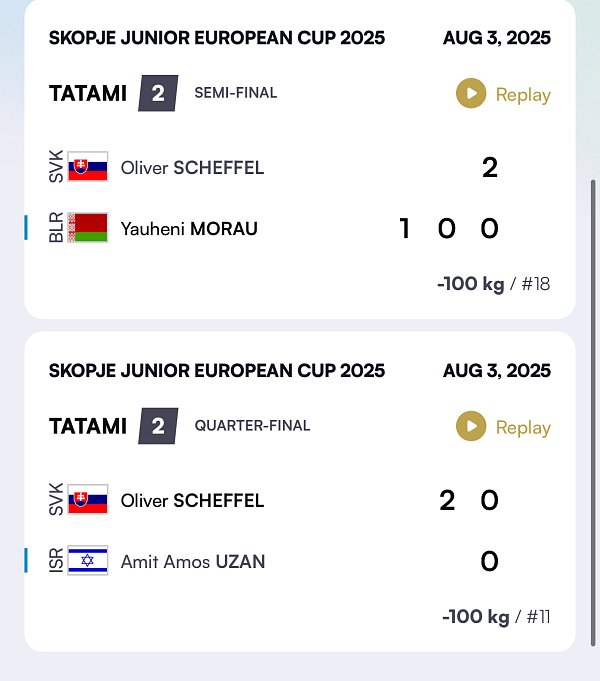Viewport: 600px width, 681px height.
Task: Open Yauheni MORAU's profile
Action: 189,229
